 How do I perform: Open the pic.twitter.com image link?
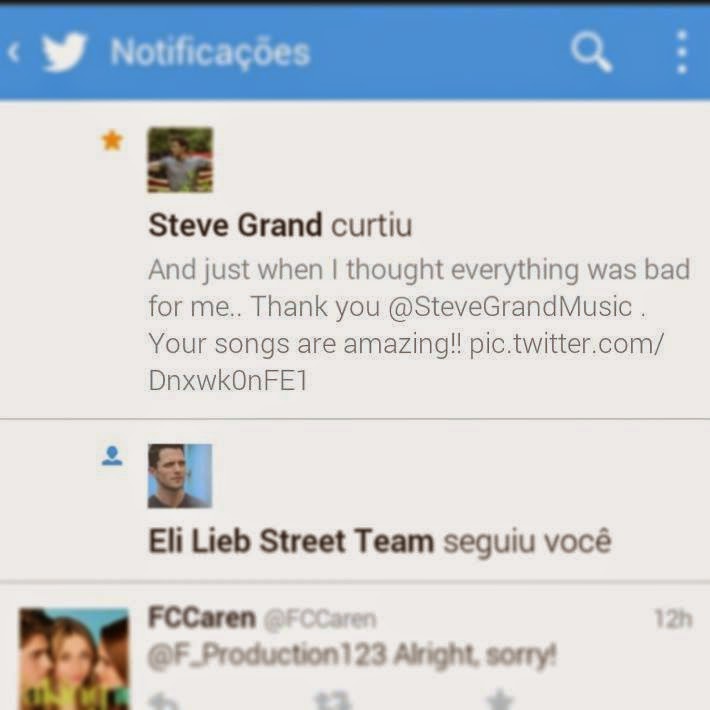[x=406, y=362]
